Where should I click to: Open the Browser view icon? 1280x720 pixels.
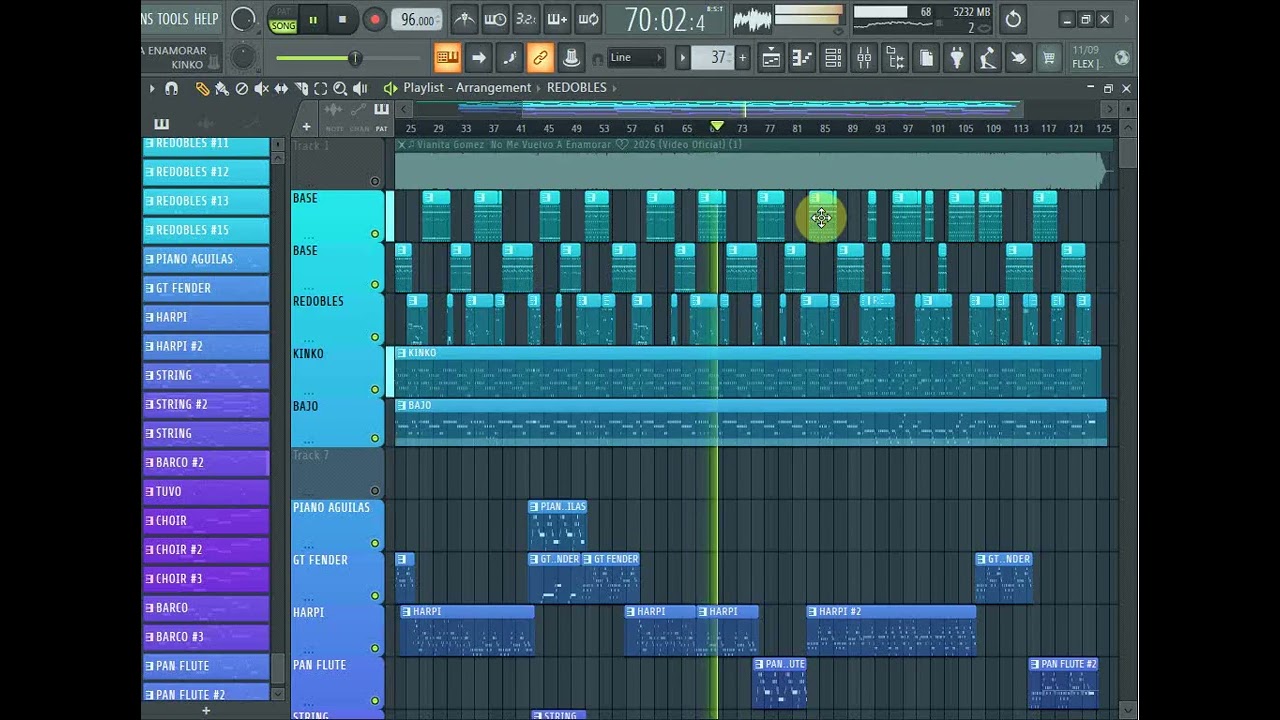895,58
